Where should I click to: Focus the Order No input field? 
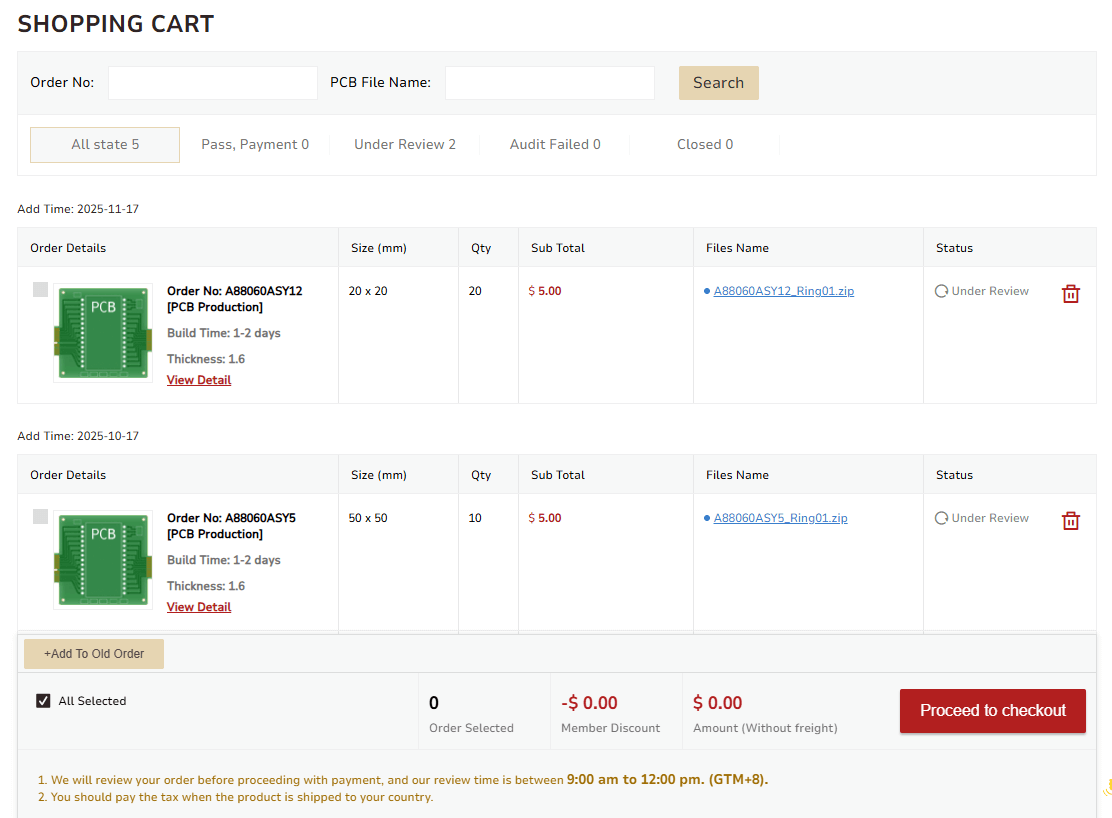[212, 83]
